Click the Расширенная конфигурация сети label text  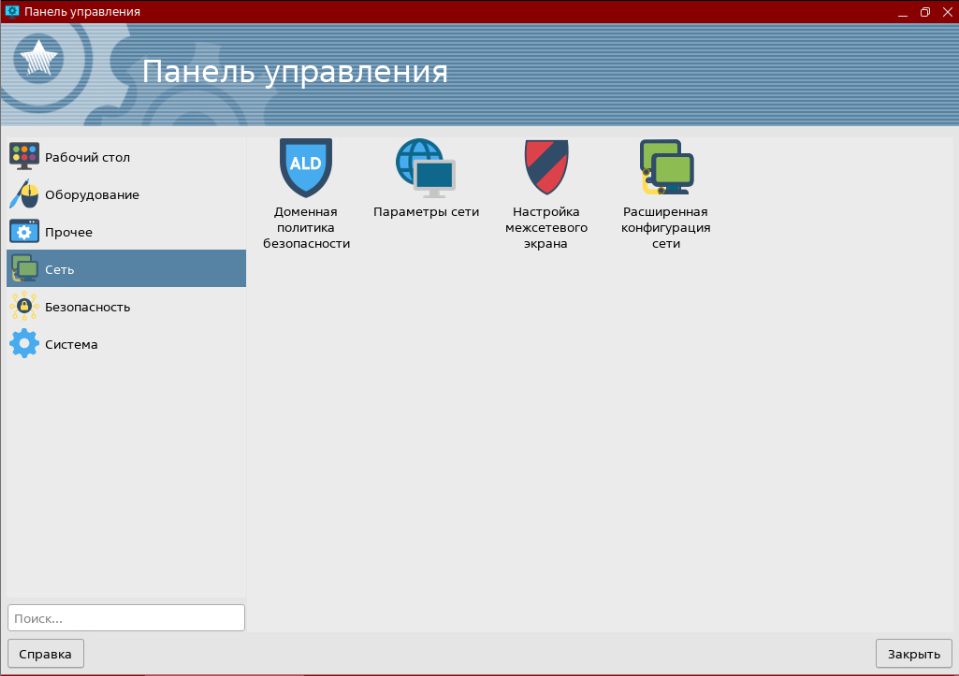click(x=666, y=228)
